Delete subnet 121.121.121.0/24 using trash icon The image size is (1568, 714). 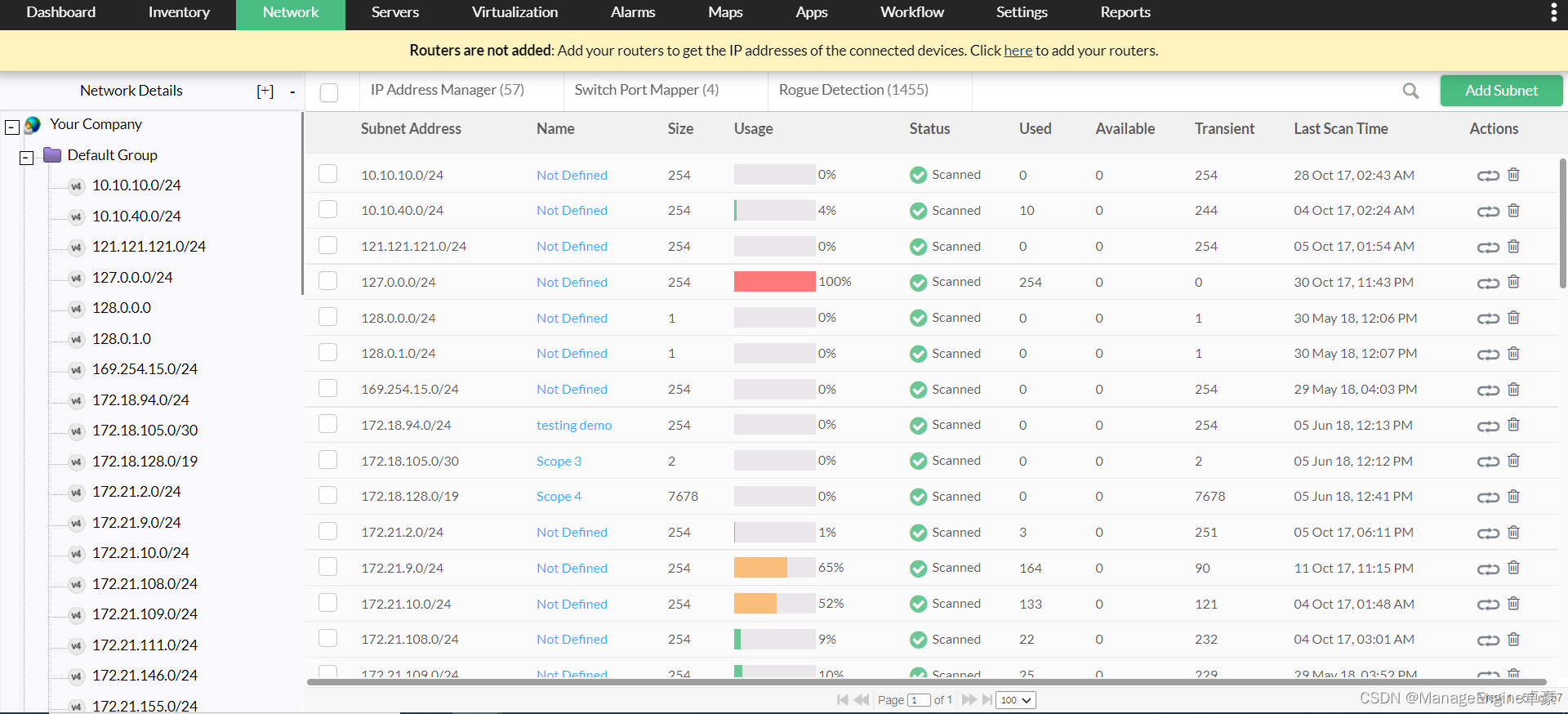pyautogui.click(x=1513, y=246)
